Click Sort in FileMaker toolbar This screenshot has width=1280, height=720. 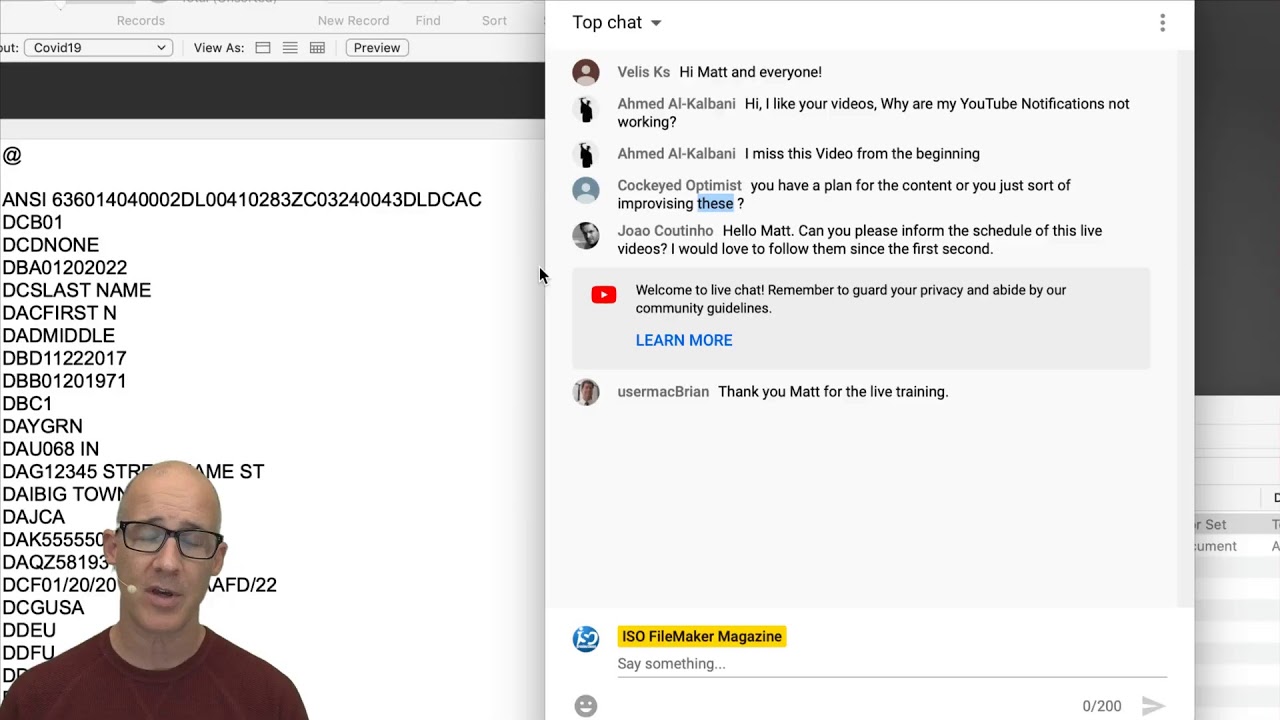pyautogui.click(x=494, y=20)
